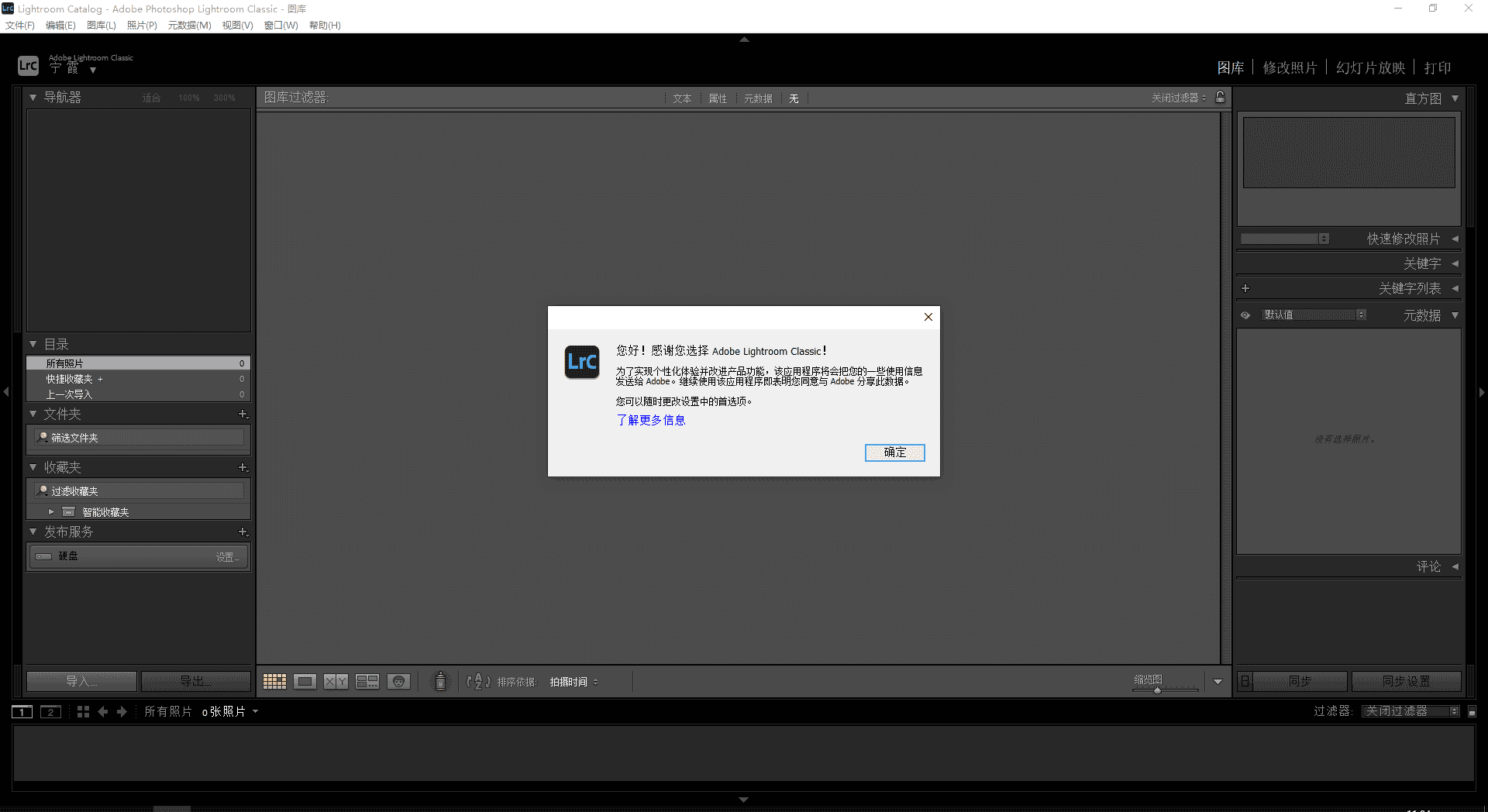
Task: Open the 拍摄时间 sort dropdown
Action: point(573,682)
